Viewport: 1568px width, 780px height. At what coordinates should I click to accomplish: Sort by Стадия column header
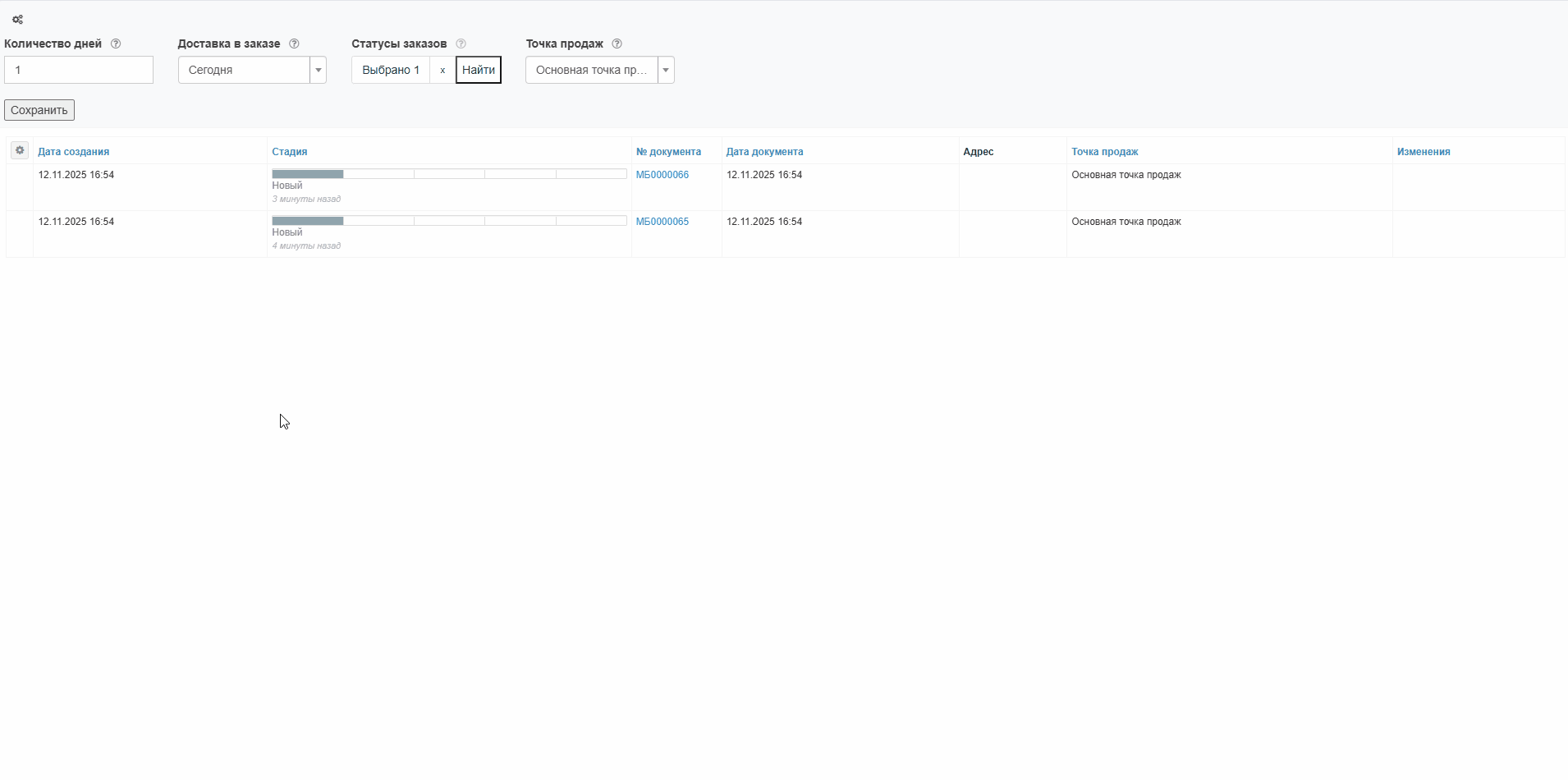pos(289,152)
